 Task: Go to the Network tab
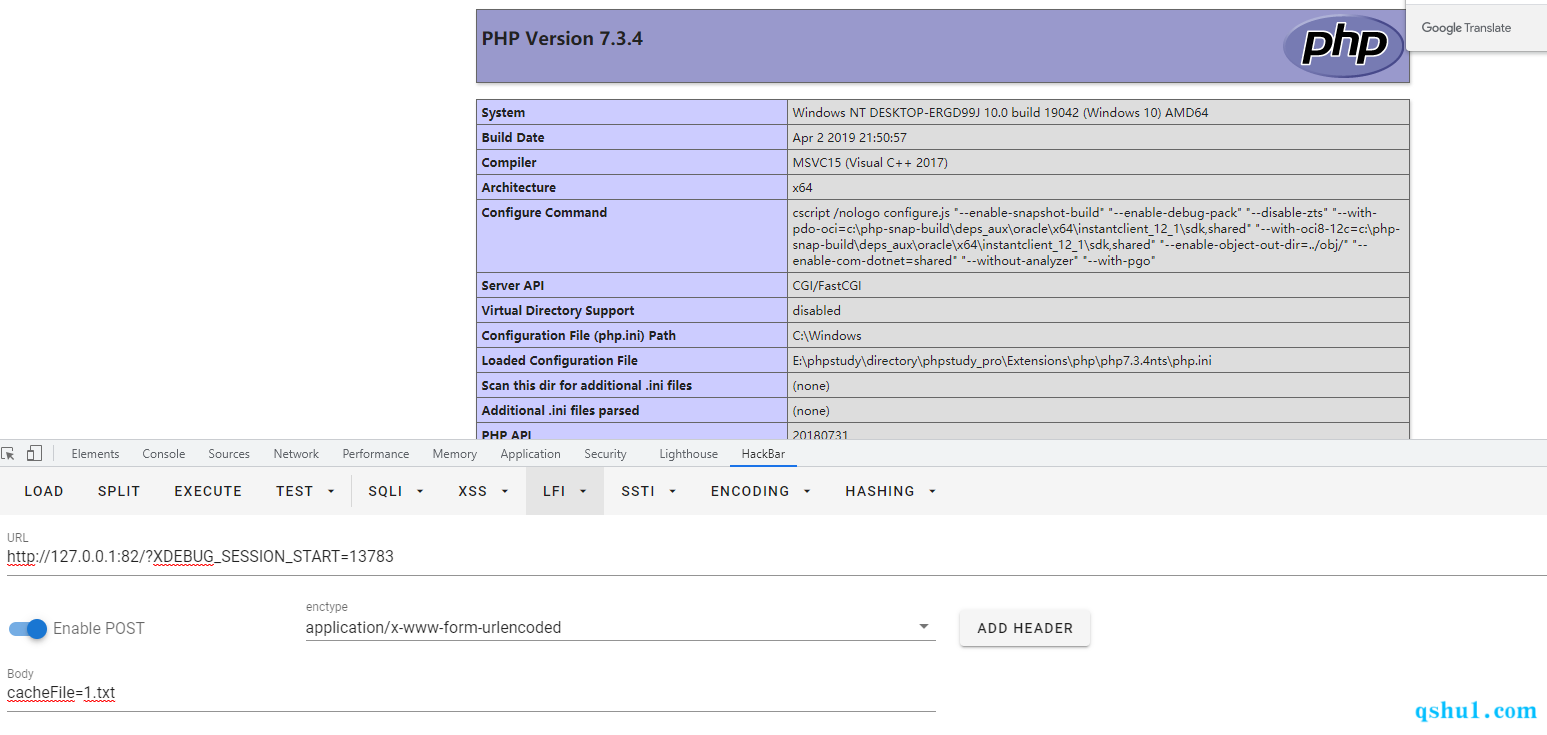296,454
